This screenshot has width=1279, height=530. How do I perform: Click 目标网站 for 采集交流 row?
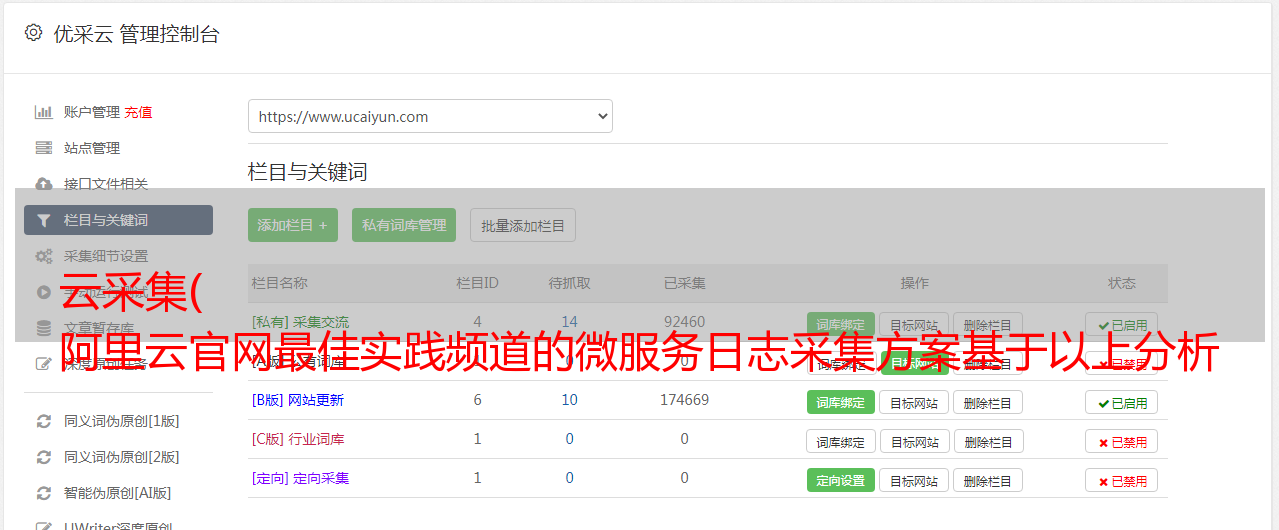point(914,325)
